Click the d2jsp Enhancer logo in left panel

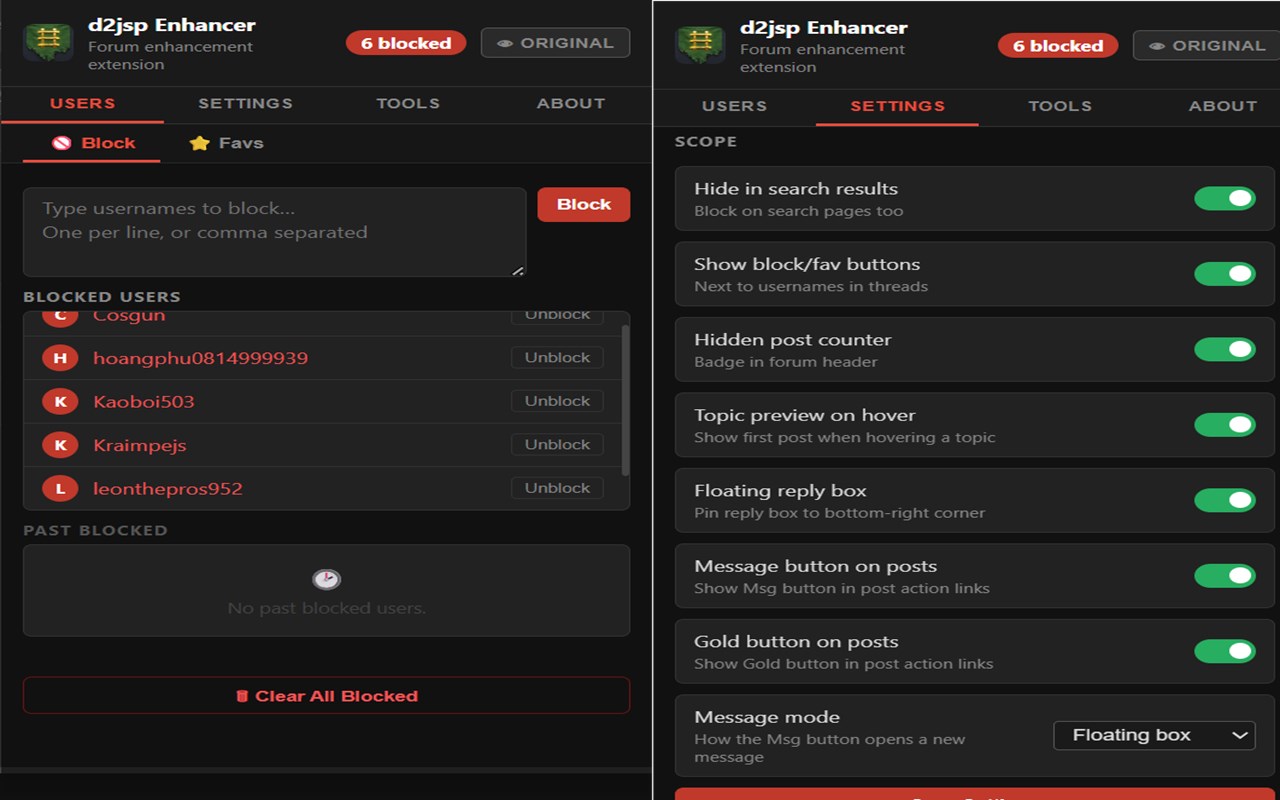48,43
